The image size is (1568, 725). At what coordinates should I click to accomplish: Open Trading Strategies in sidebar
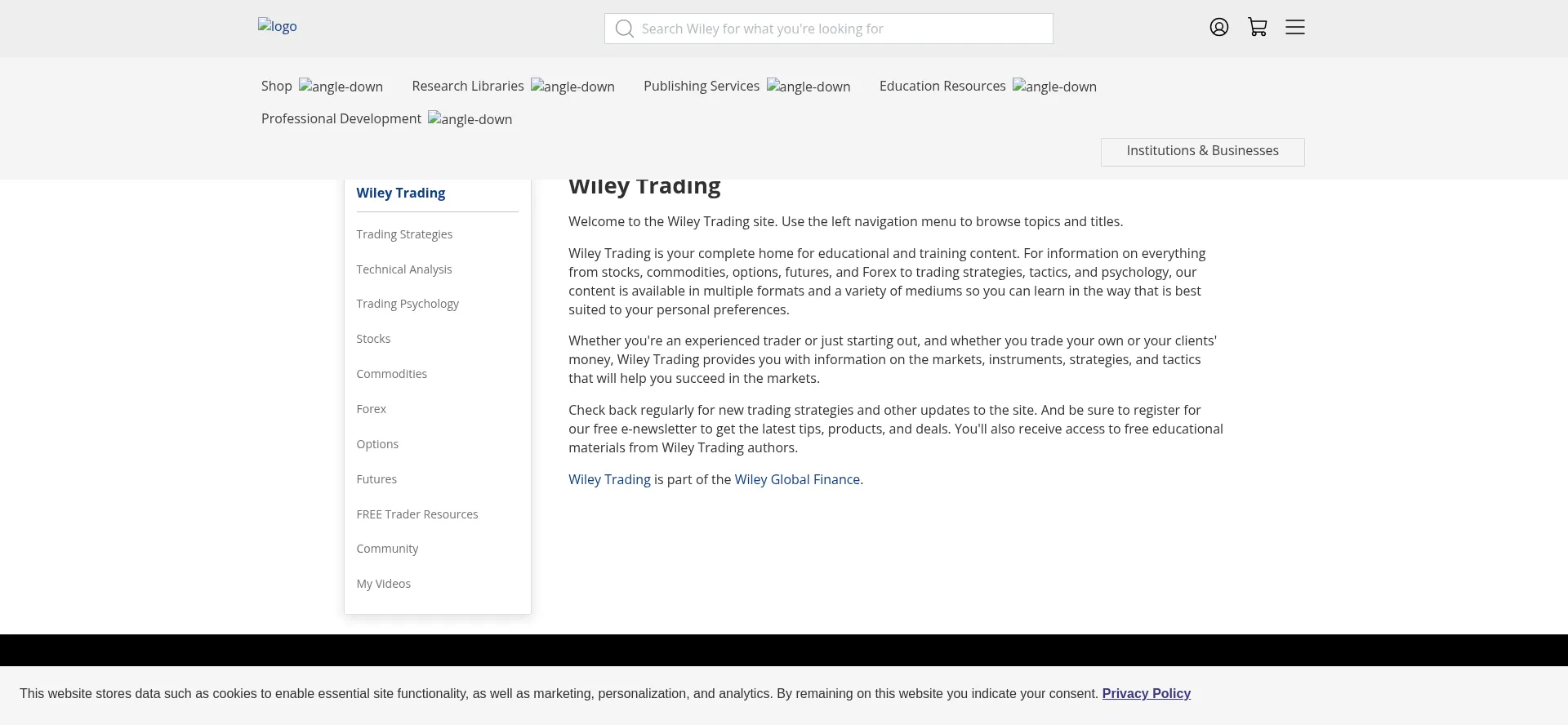pos(404,234)
